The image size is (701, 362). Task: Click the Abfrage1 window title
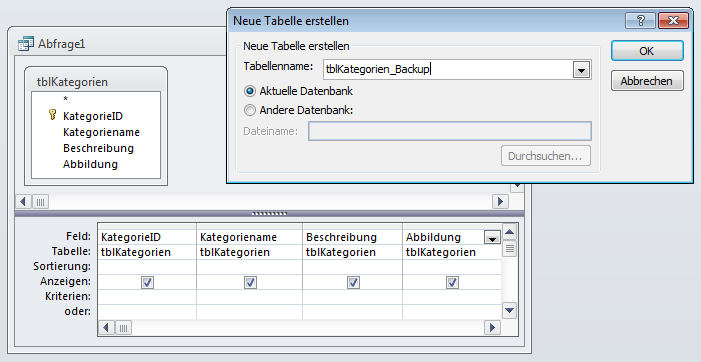62,44
